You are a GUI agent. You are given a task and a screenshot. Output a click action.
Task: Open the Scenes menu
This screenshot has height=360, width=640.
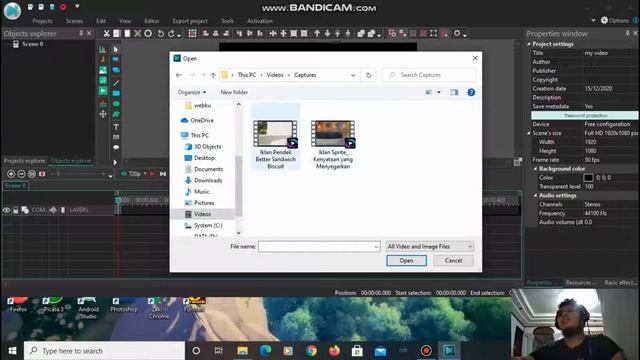click(x=74, y=21)
